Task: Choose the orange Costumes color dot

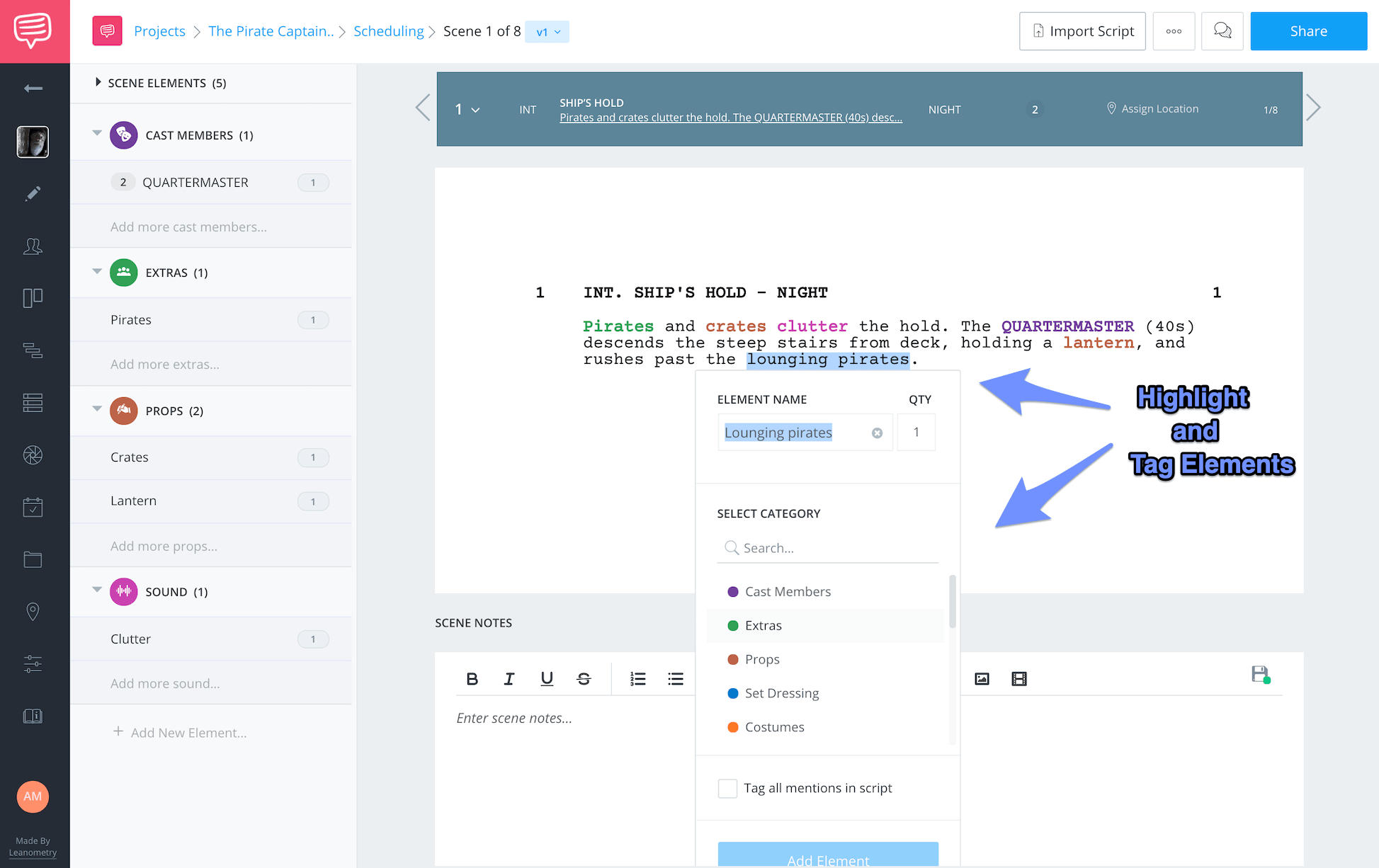Action: pyautogui.click(x=733, y=727)
